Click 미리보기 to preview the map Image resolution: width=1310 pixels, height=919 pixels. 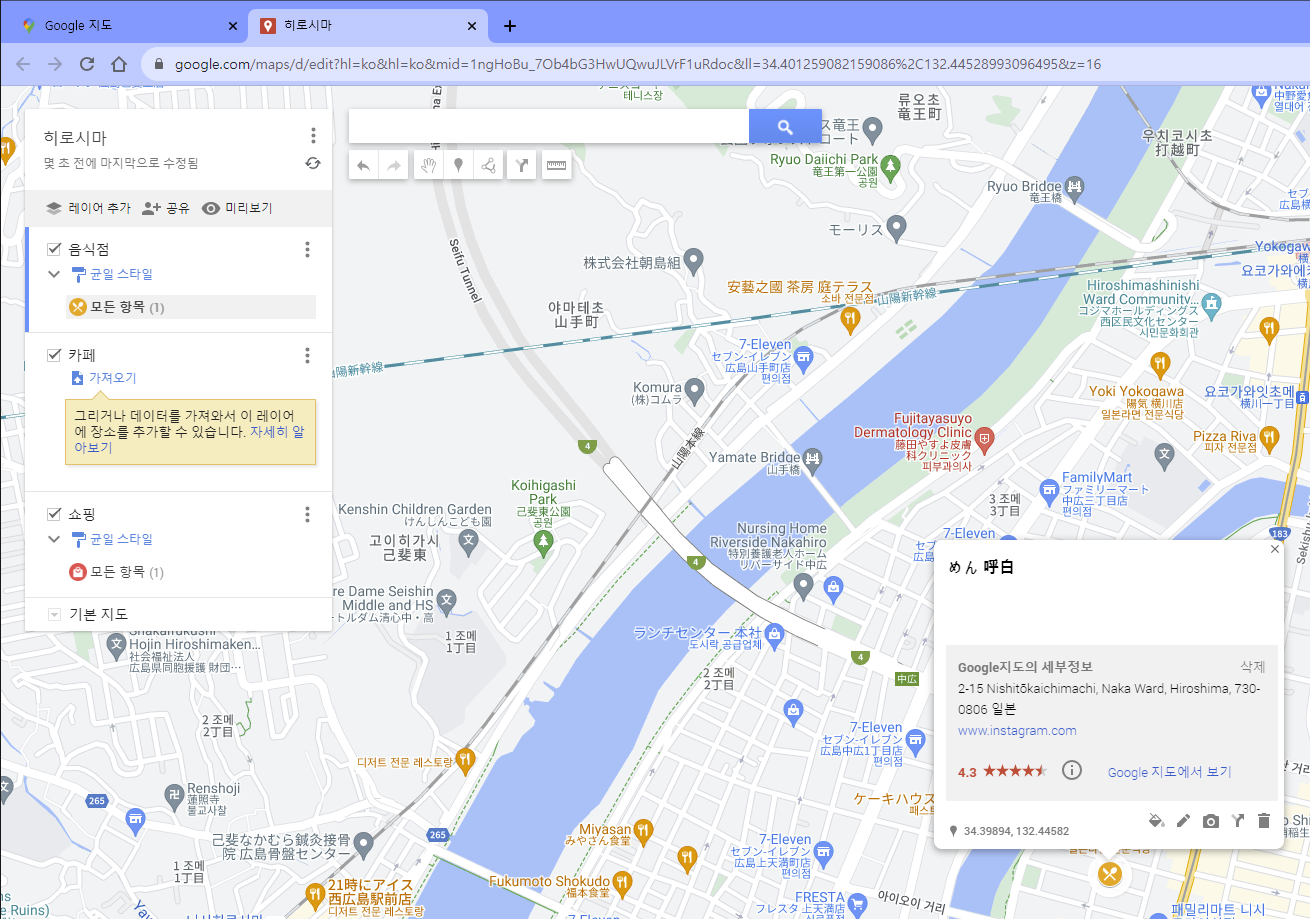(x=237, y=208)
